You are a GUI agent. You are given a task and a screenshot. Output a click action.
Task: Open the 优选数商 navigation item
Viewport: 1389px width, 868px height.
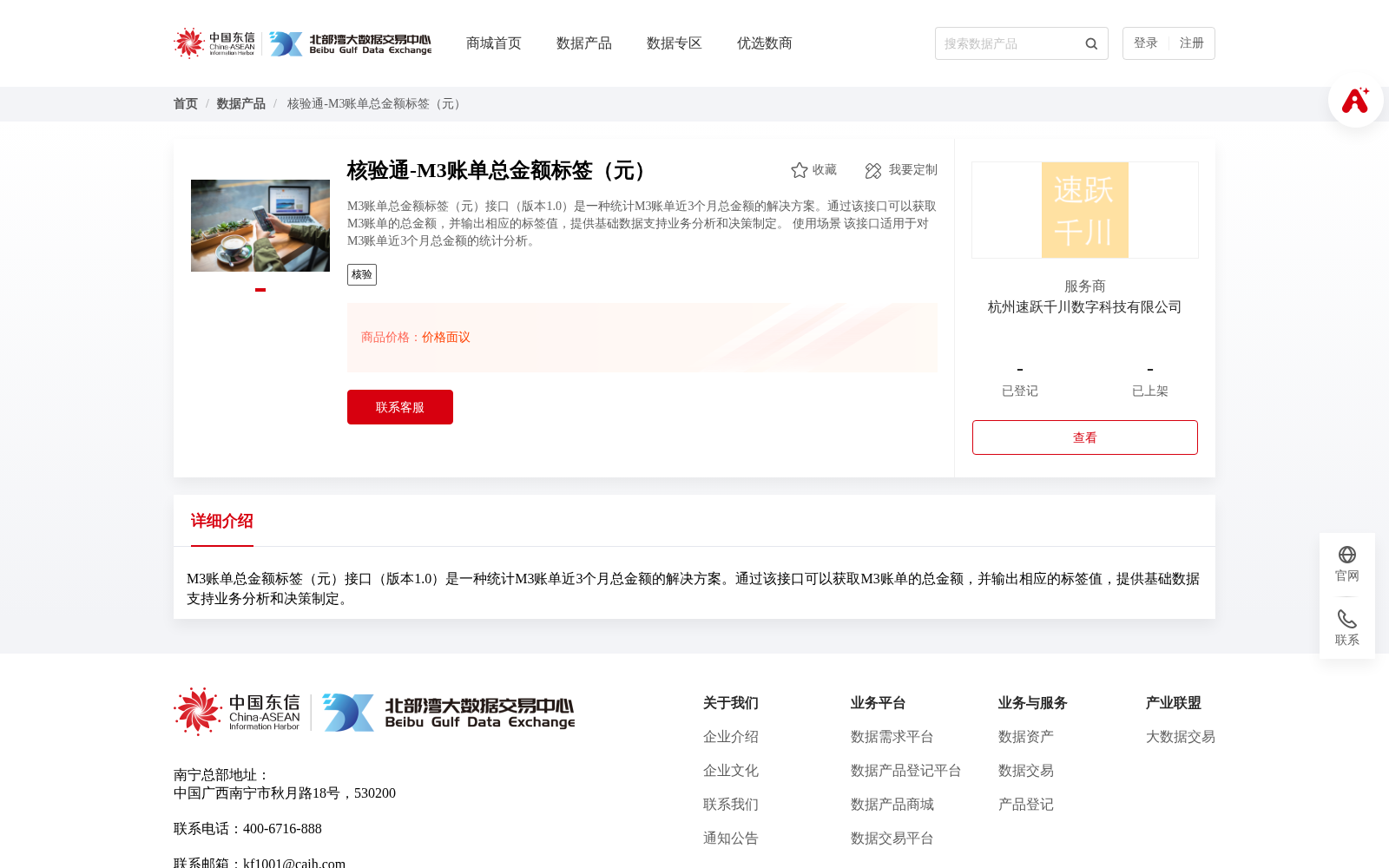point(765,43)
